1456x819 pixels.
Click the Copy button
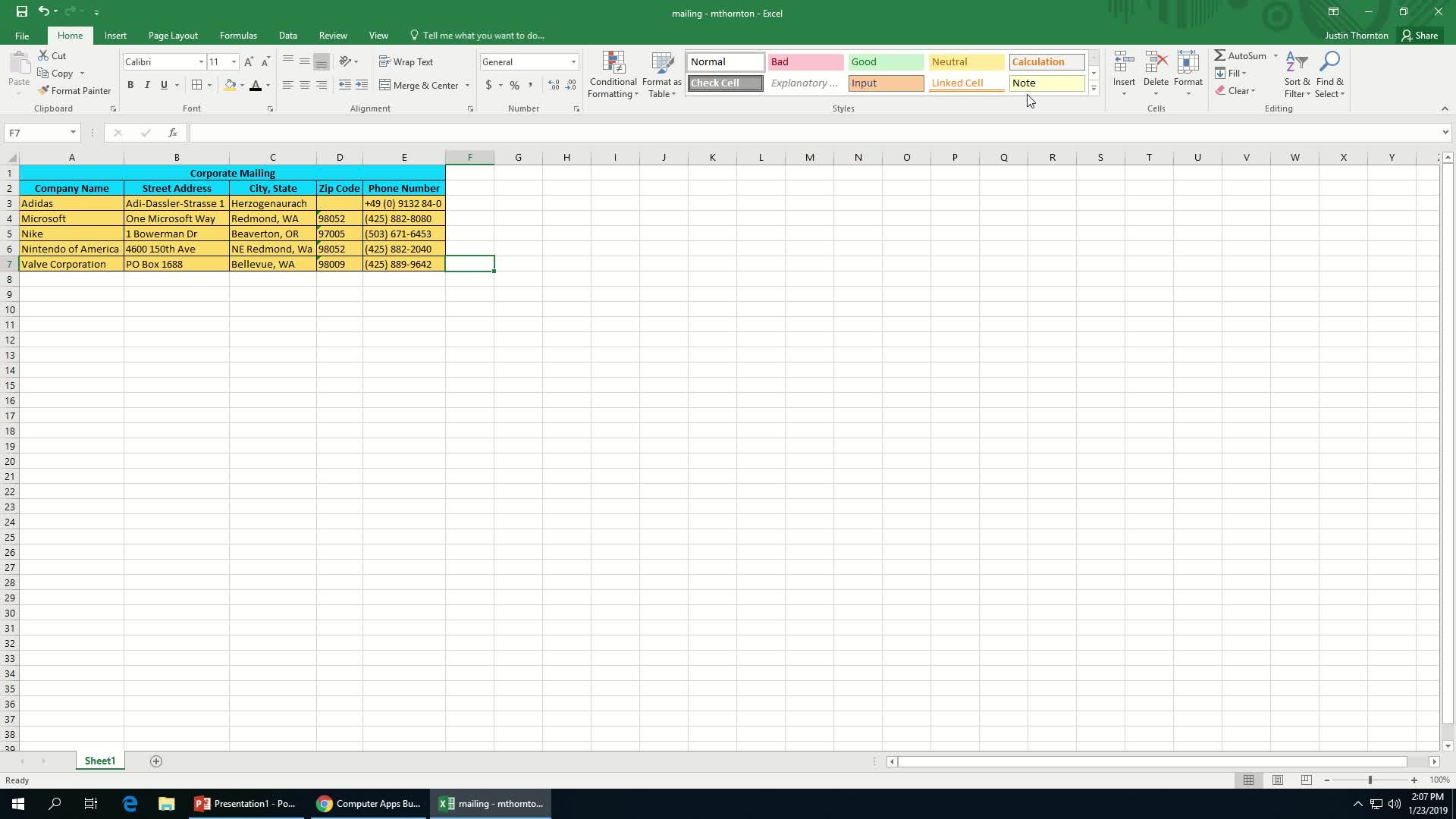click(x=55, y=74)
